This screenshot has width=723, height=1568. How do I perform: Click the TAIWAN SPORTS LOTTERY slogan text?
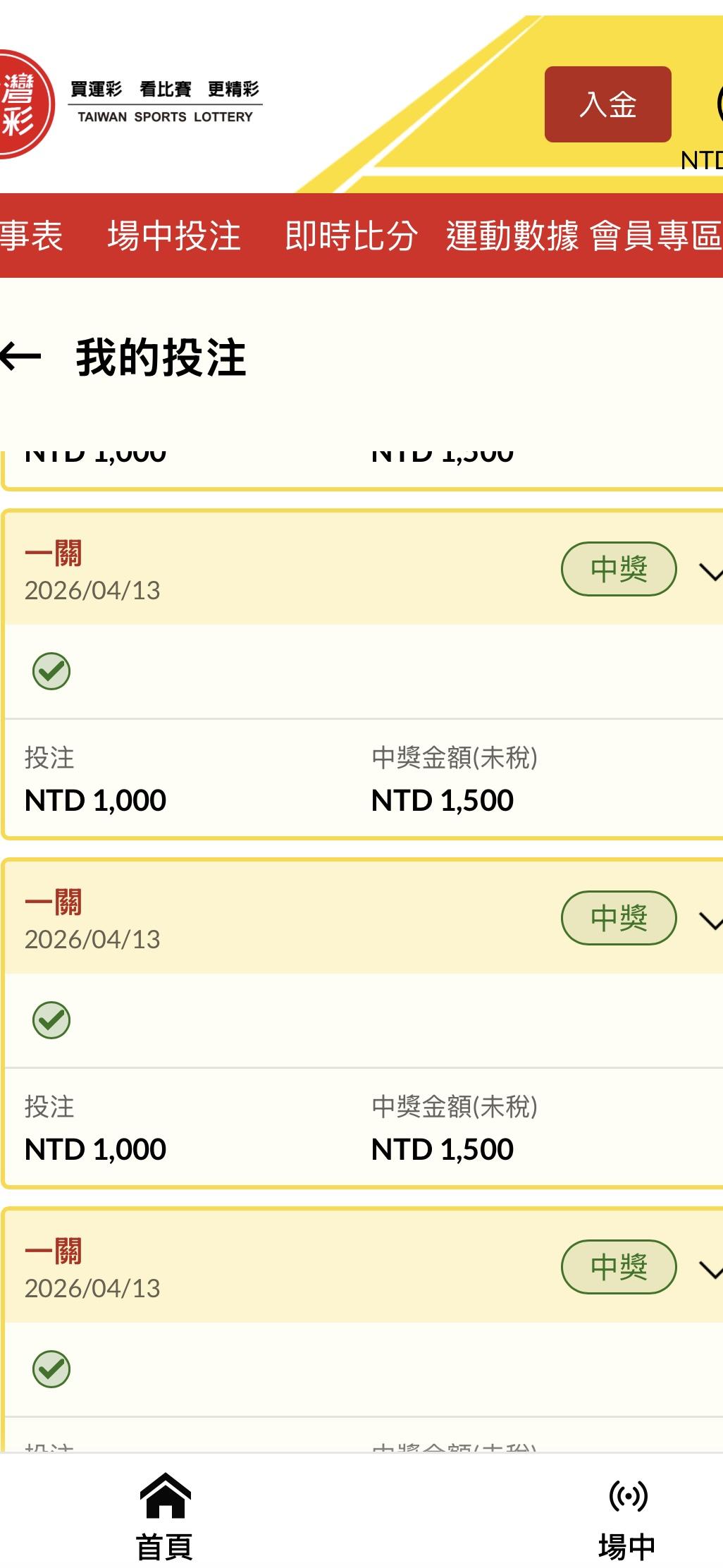[x=165, y=116]
